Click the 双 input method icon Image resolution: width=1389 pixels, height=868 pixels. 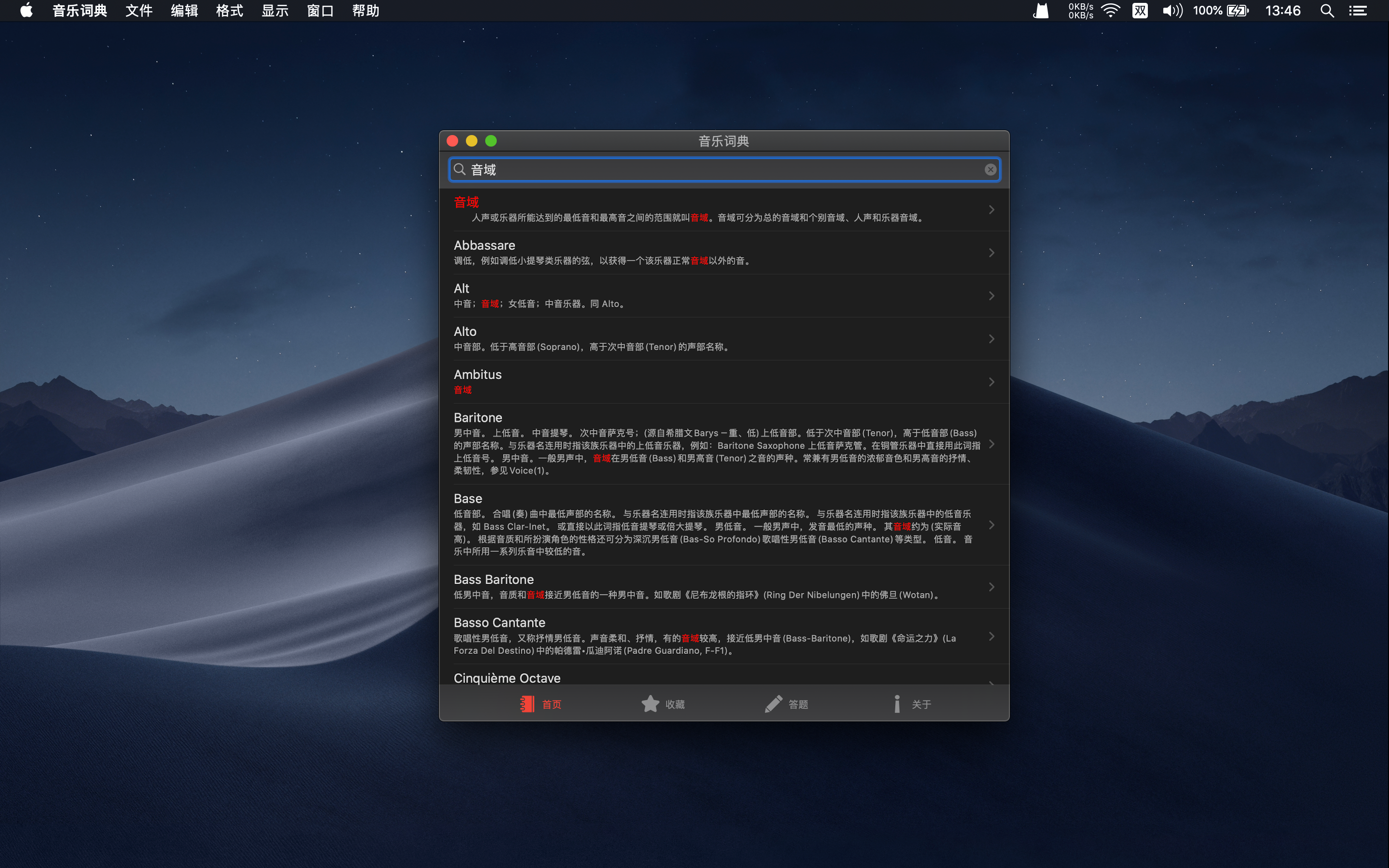(x=1140, y=10)
